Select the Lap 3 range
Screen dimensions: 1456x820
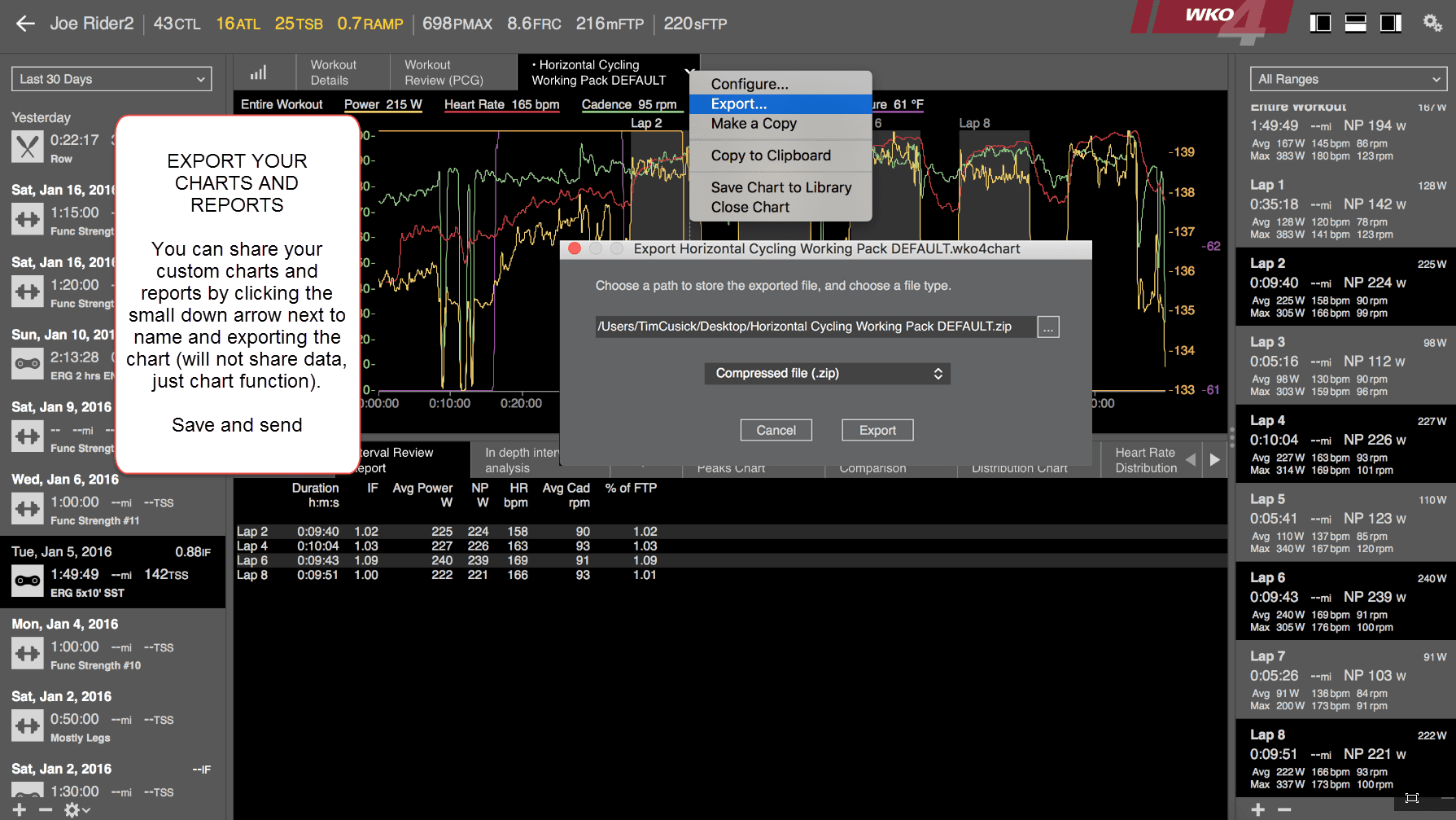[1345, 366]
